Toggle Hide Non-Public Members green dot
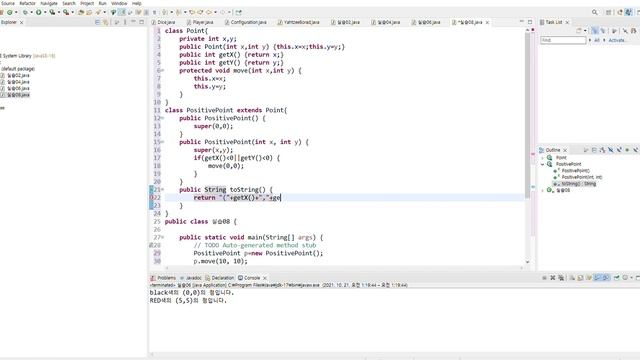640x360 pixels. click(x=627, y=150)
